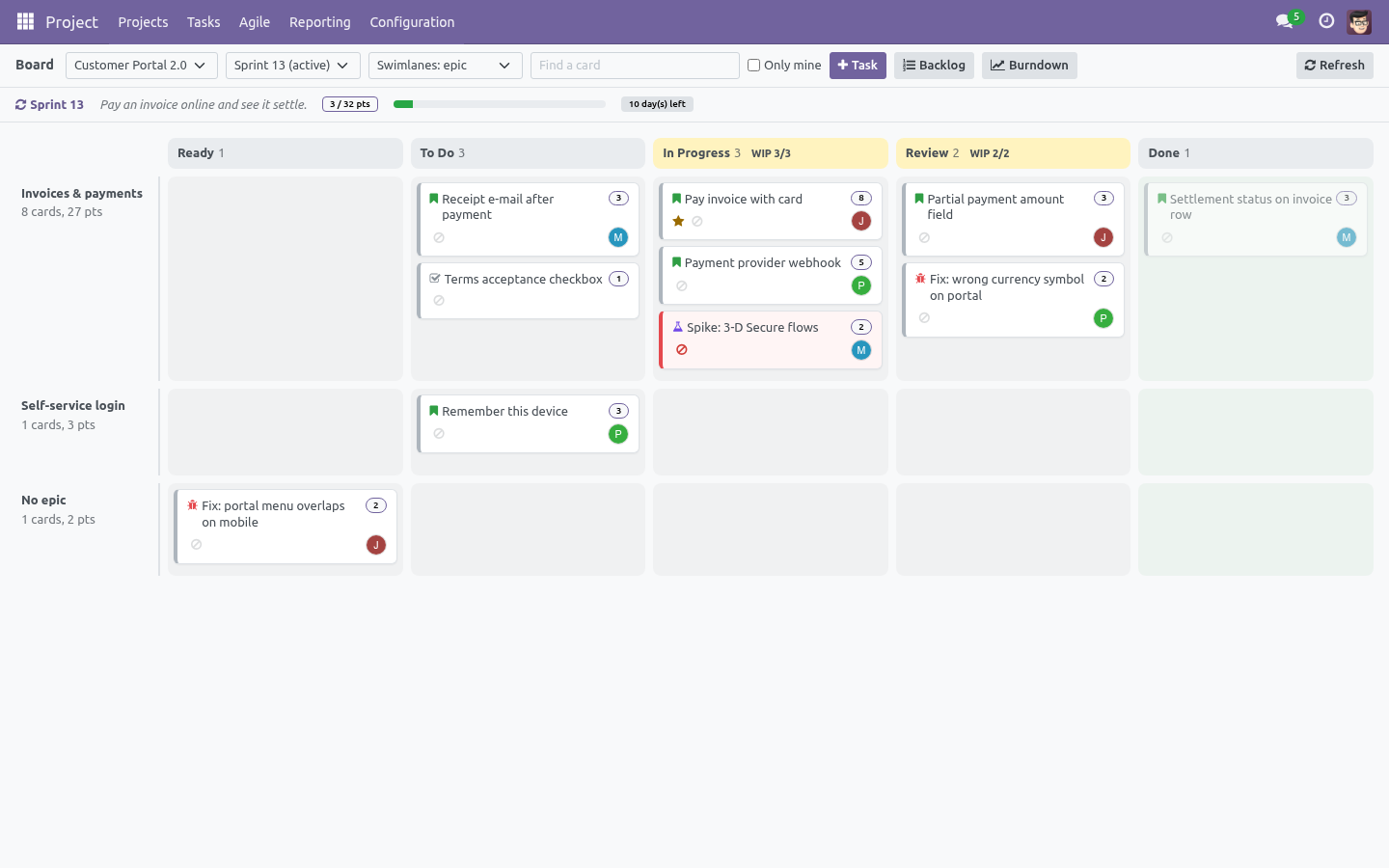
Task: Open the Backlog view button
Action: 934,66
